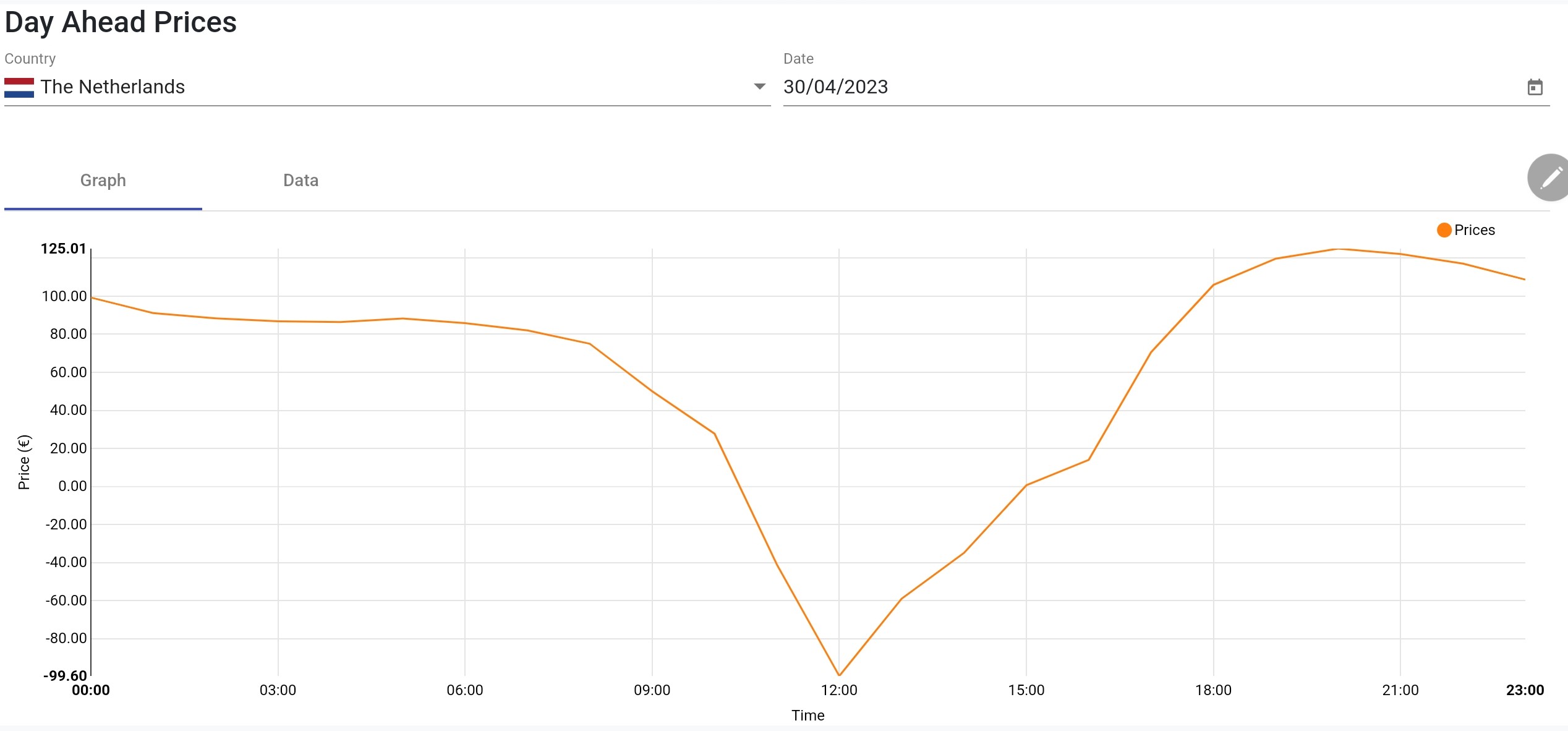
Task: Click the 12:00 time axis label
Action: (x=839, y=690)
